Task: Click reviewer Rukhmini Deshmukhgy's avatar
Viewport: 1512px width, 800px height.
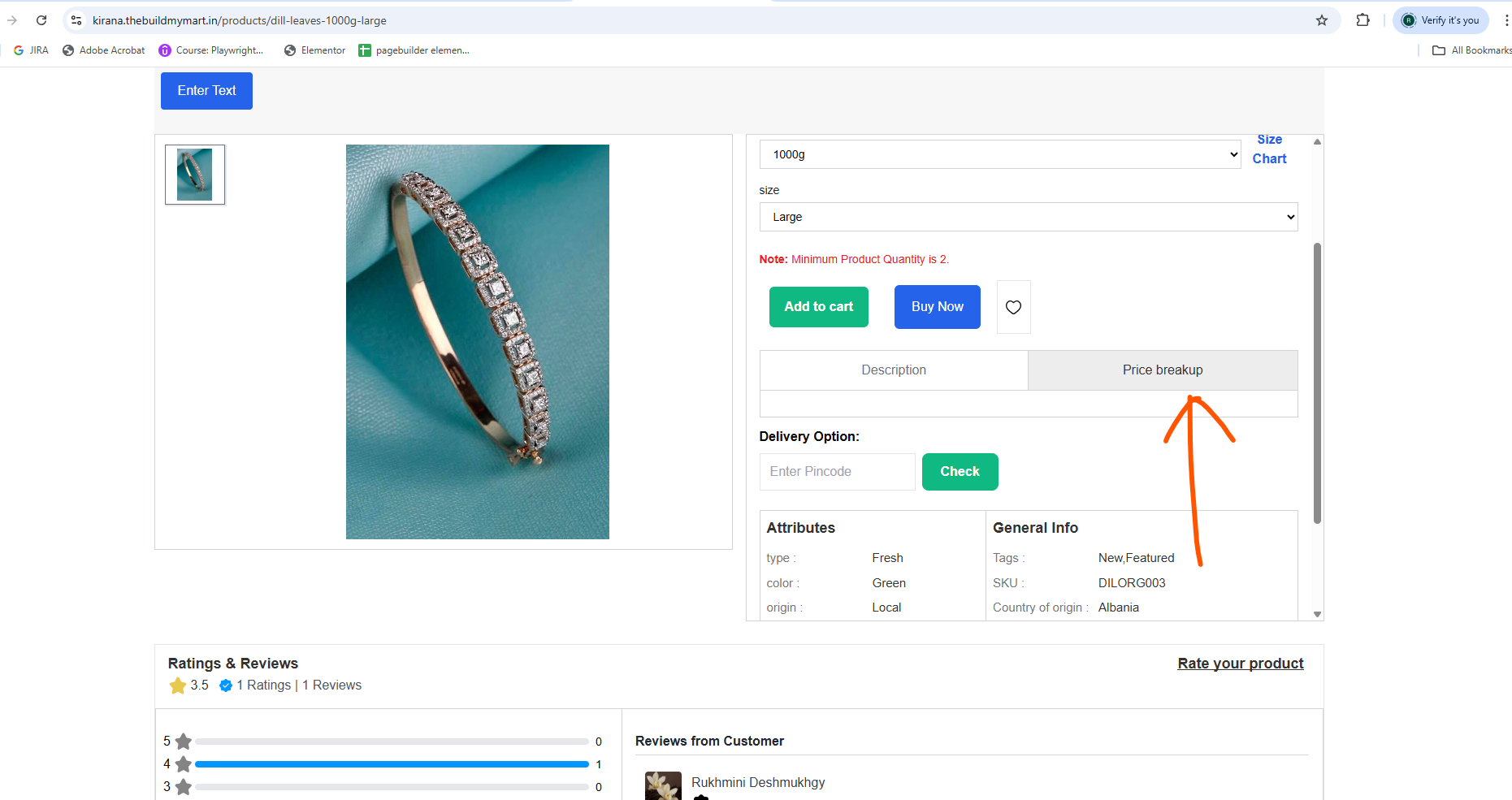Action: point(663,786)
